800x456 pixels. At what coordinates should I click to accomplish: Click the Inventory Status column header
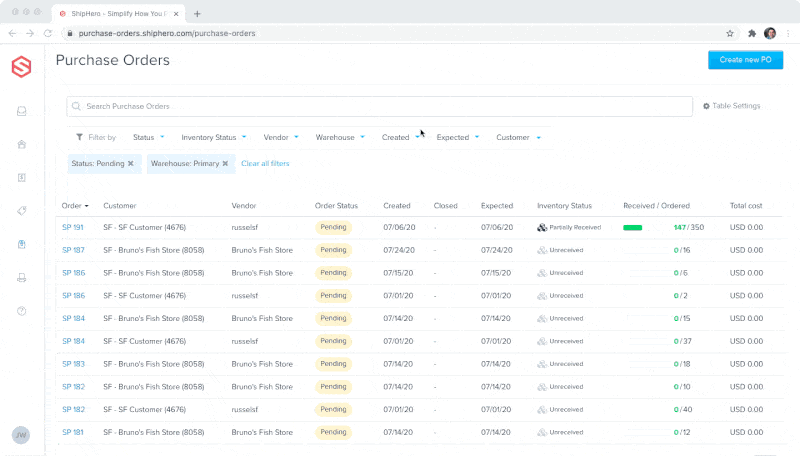[x=564, y=206]
